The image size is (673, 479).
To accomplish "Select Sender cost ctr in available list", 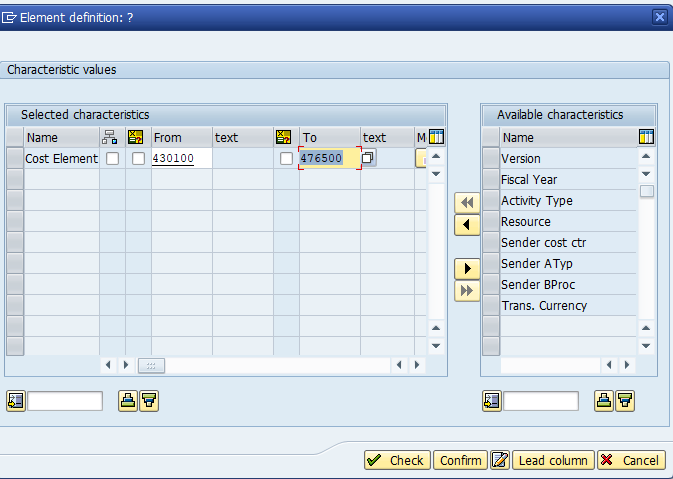I will pos(537,243).
